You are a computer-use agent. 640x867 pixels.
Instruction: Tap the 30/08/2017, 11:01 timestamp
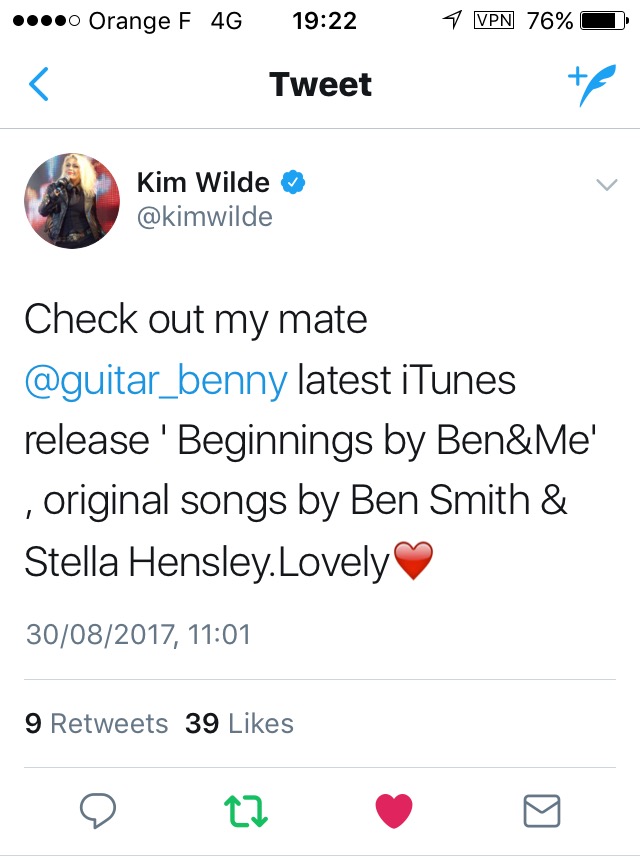point(137,634)
